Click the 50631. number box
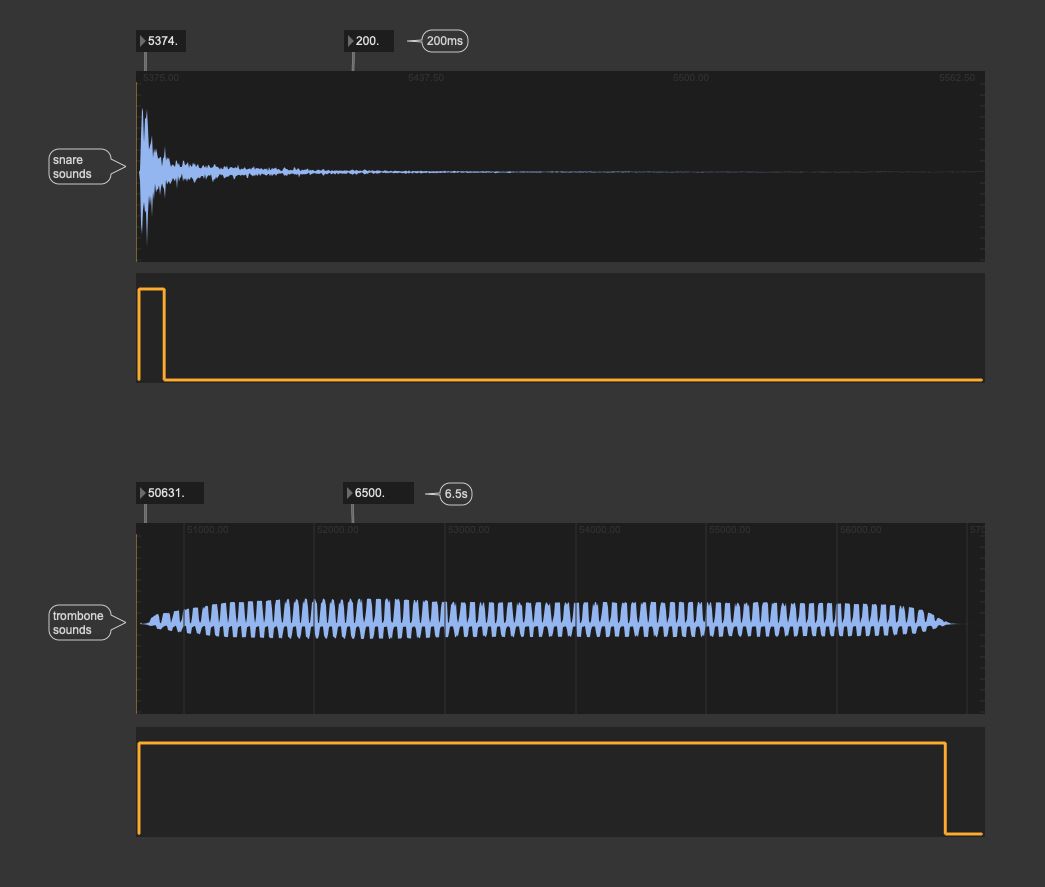This screenshot has height=887, width=1045. (x=170, y=493)
